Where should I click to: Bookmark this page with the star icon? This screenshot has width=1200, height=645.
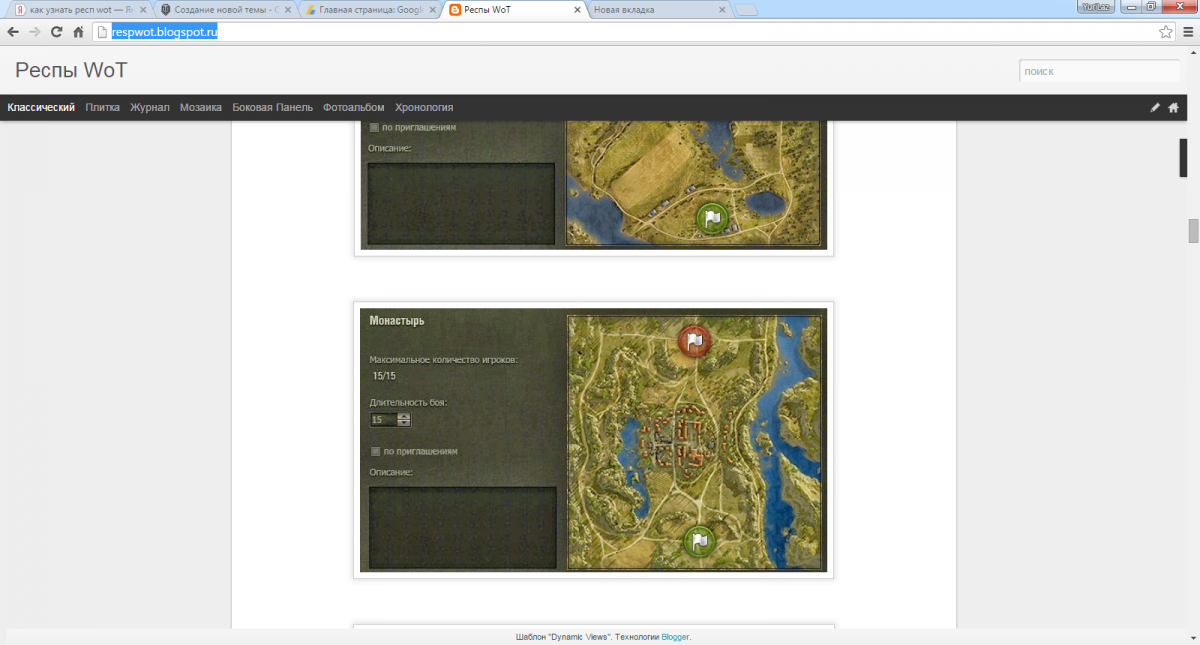click(x=1166, y=31)
